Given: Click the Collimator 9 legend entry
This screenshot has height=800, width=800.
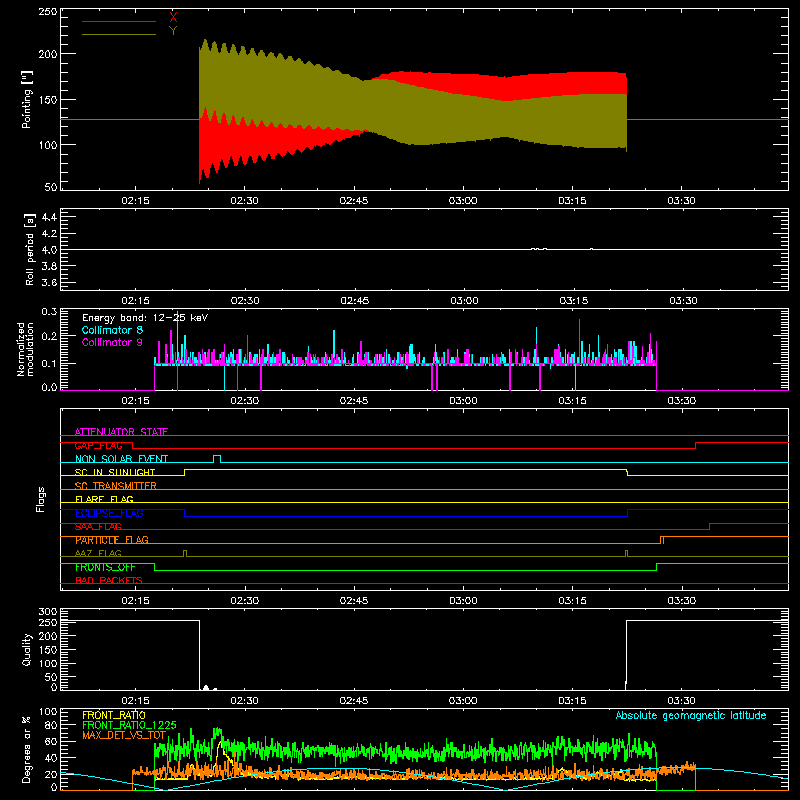Looking at the screenshot, I should pyautogui.click(x=112, y=342).
